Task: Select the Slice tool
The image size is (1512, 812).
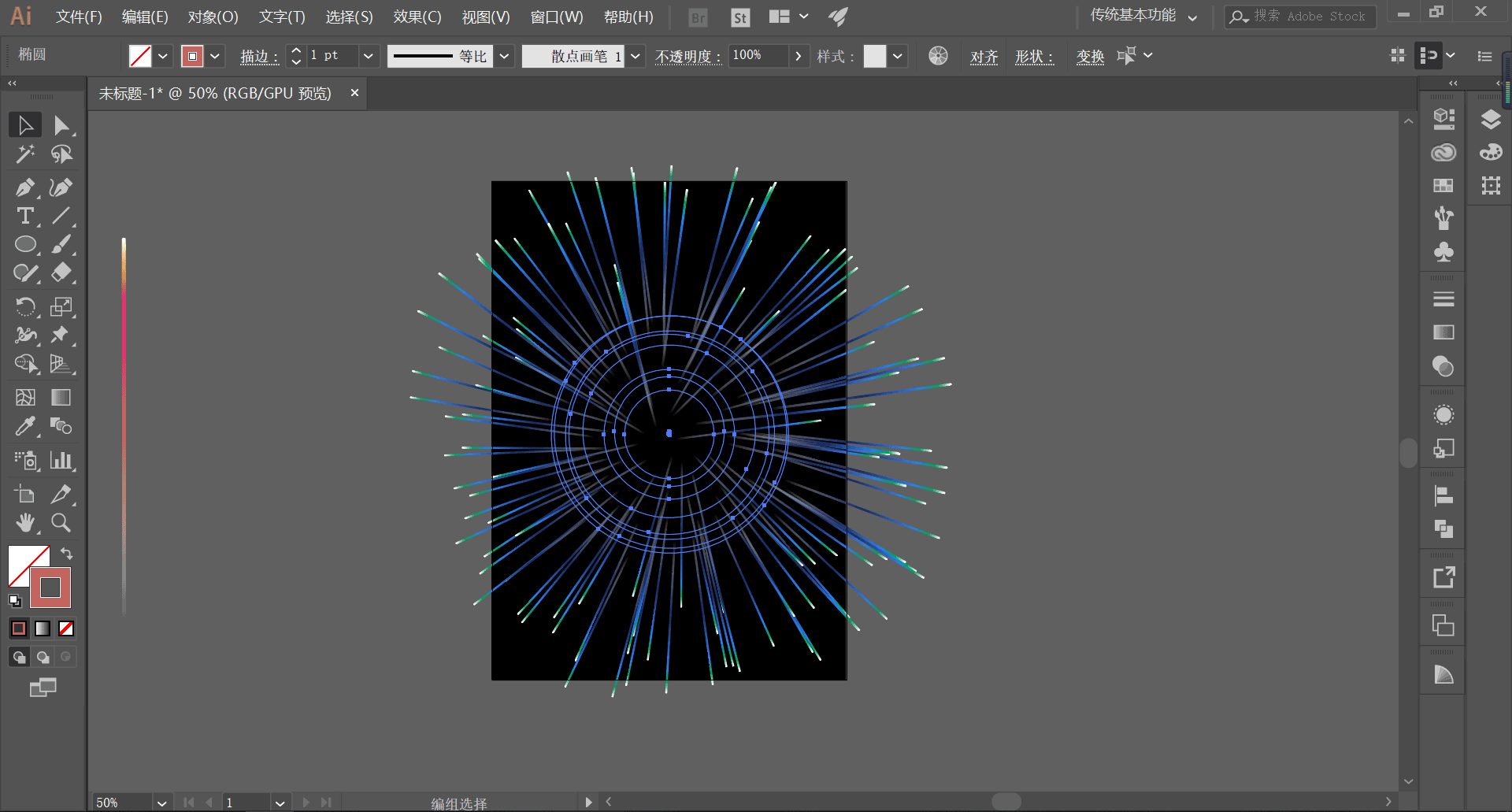Action: point(61,494)
